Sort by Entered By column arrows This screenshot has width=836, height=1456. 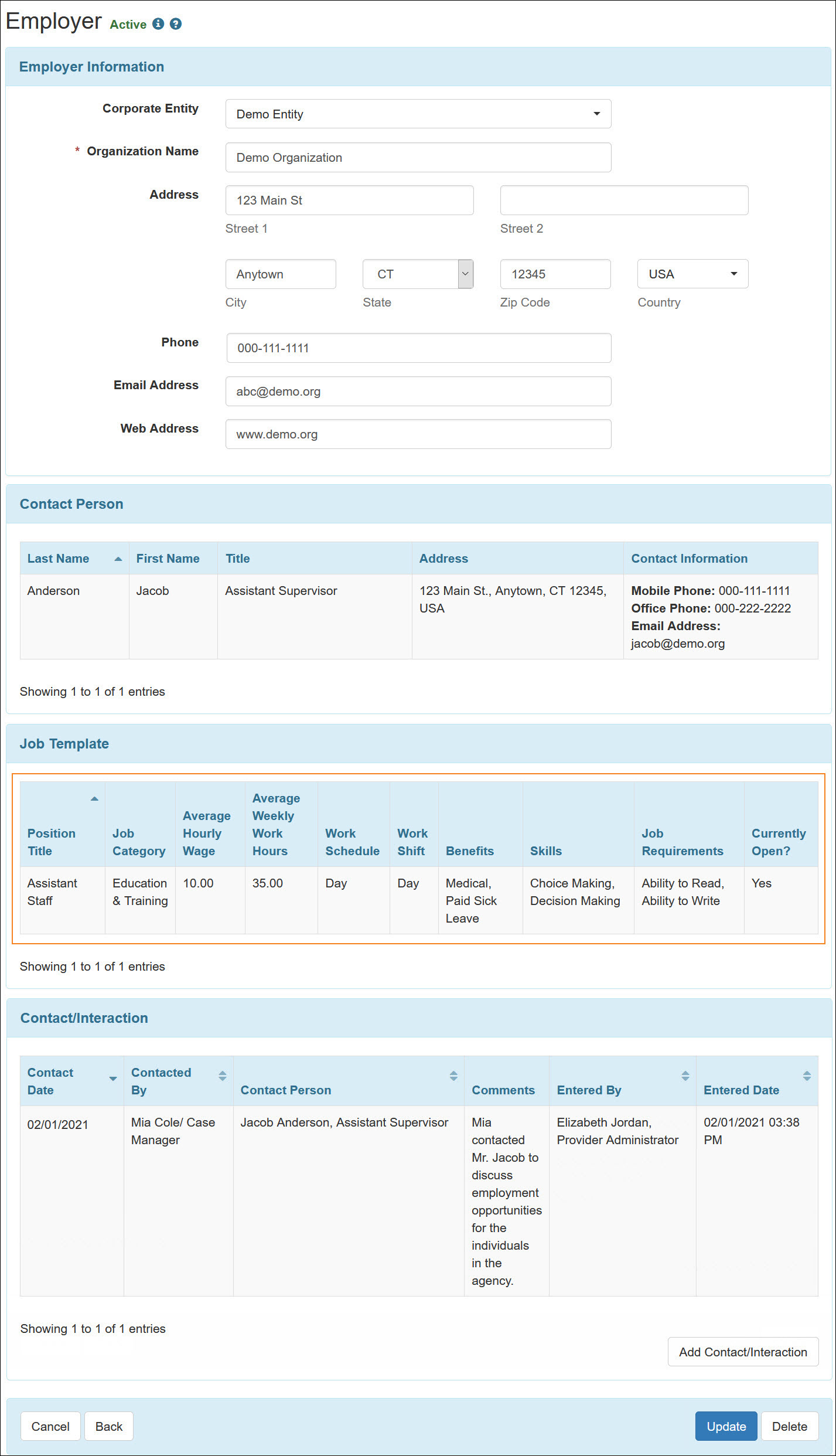tap(685, 1076)
